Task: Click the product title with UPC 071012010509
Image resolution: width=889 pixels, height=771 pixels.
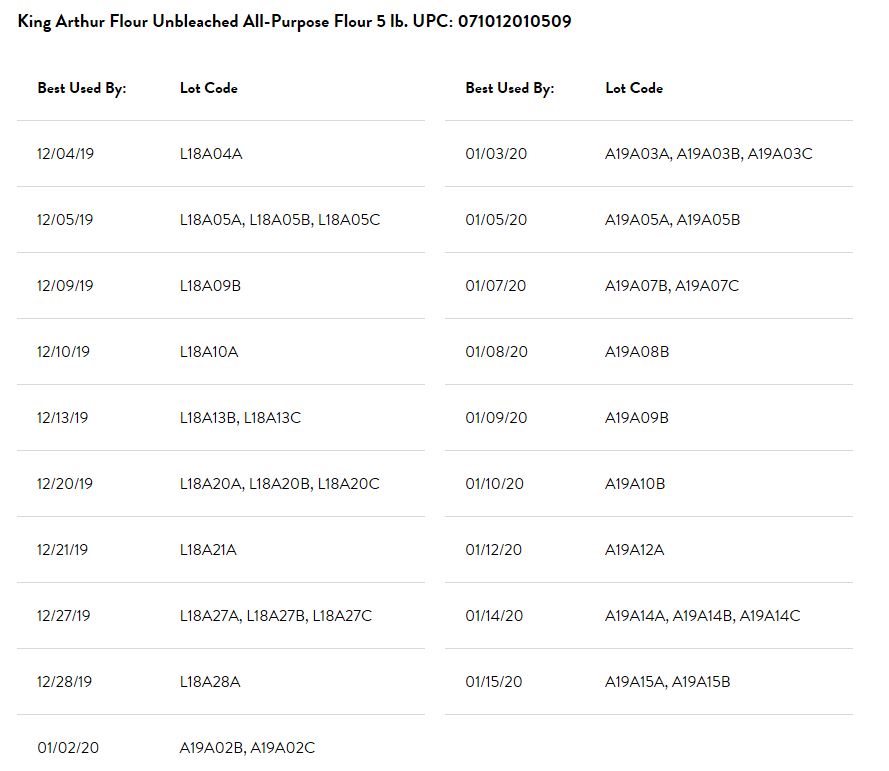Action: (x=294, y=22)
